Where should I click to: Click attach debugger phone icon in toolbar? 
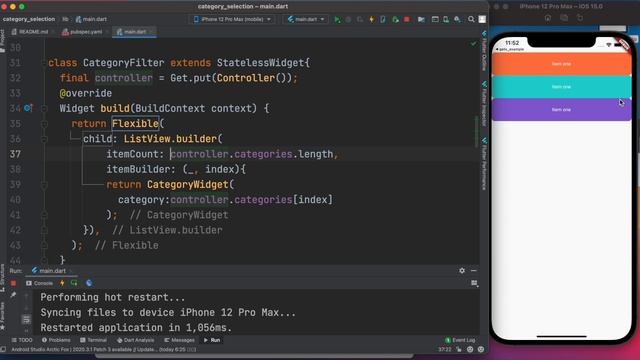[x=383, y=19]
